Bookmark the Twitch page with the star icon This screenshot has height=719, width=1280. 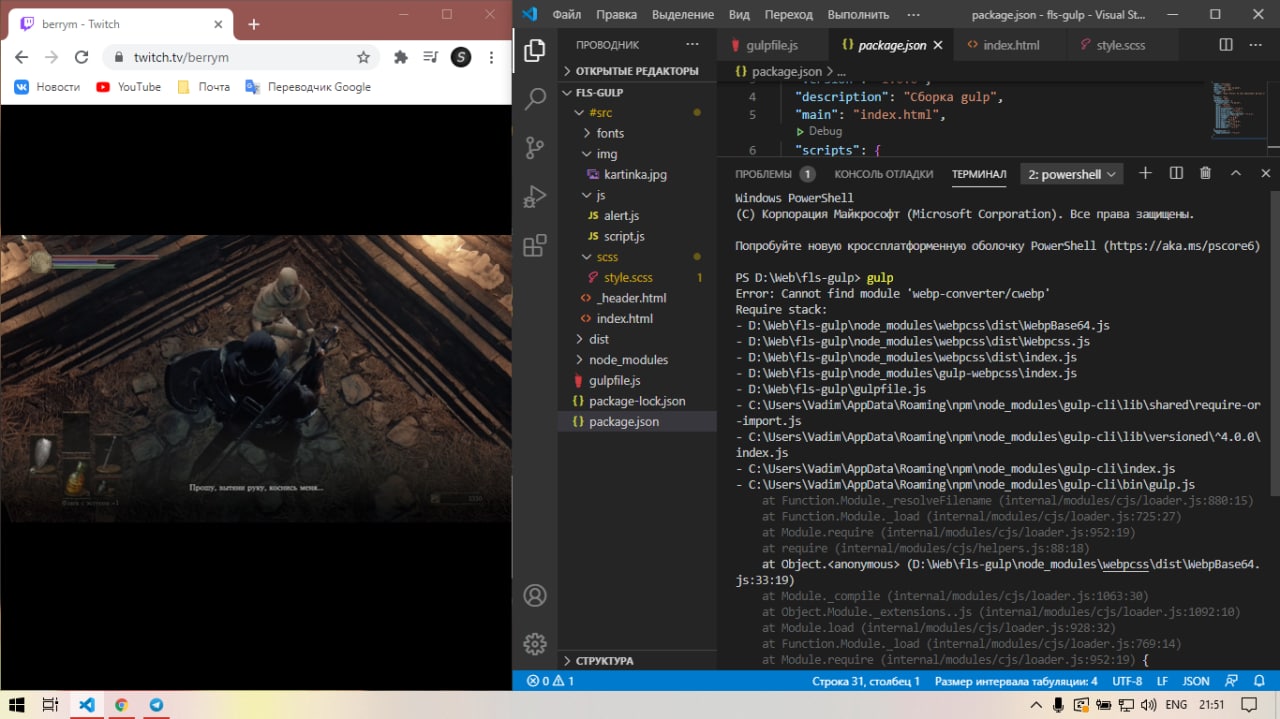pos(364,57)
